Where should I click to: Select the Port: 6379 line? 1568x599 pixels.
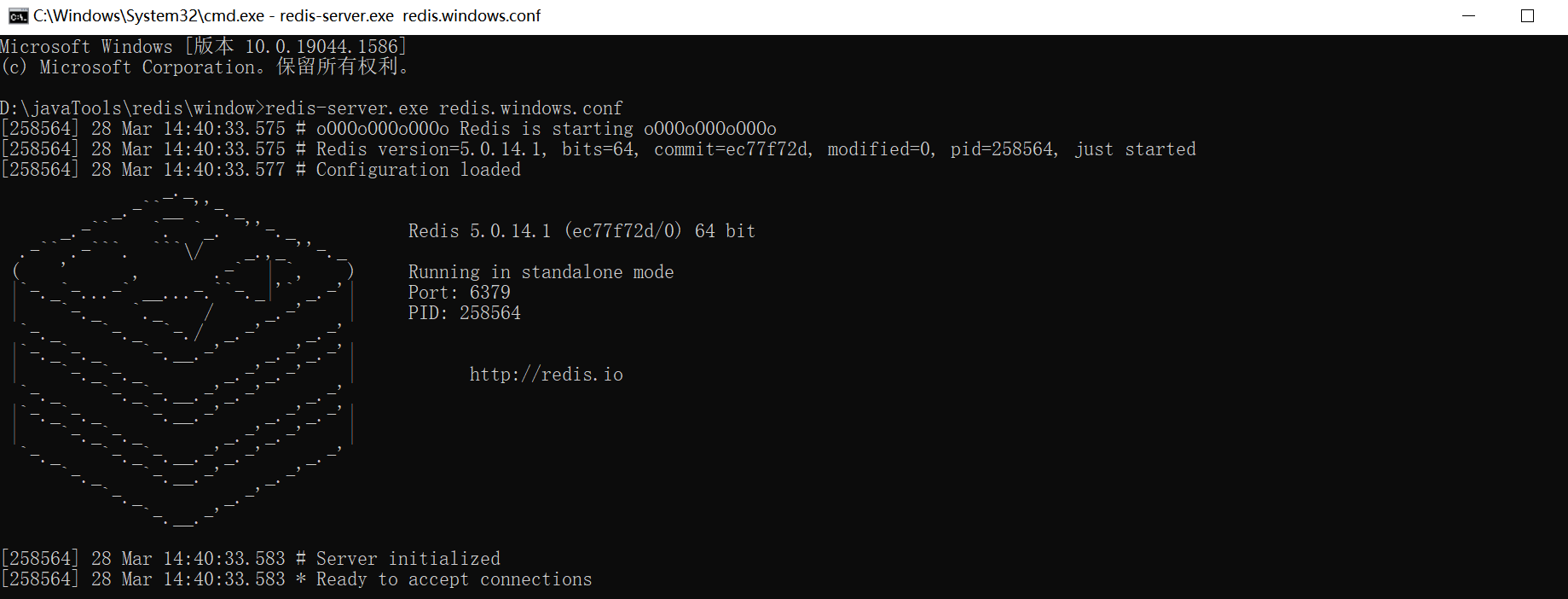[x=459, y=293]
